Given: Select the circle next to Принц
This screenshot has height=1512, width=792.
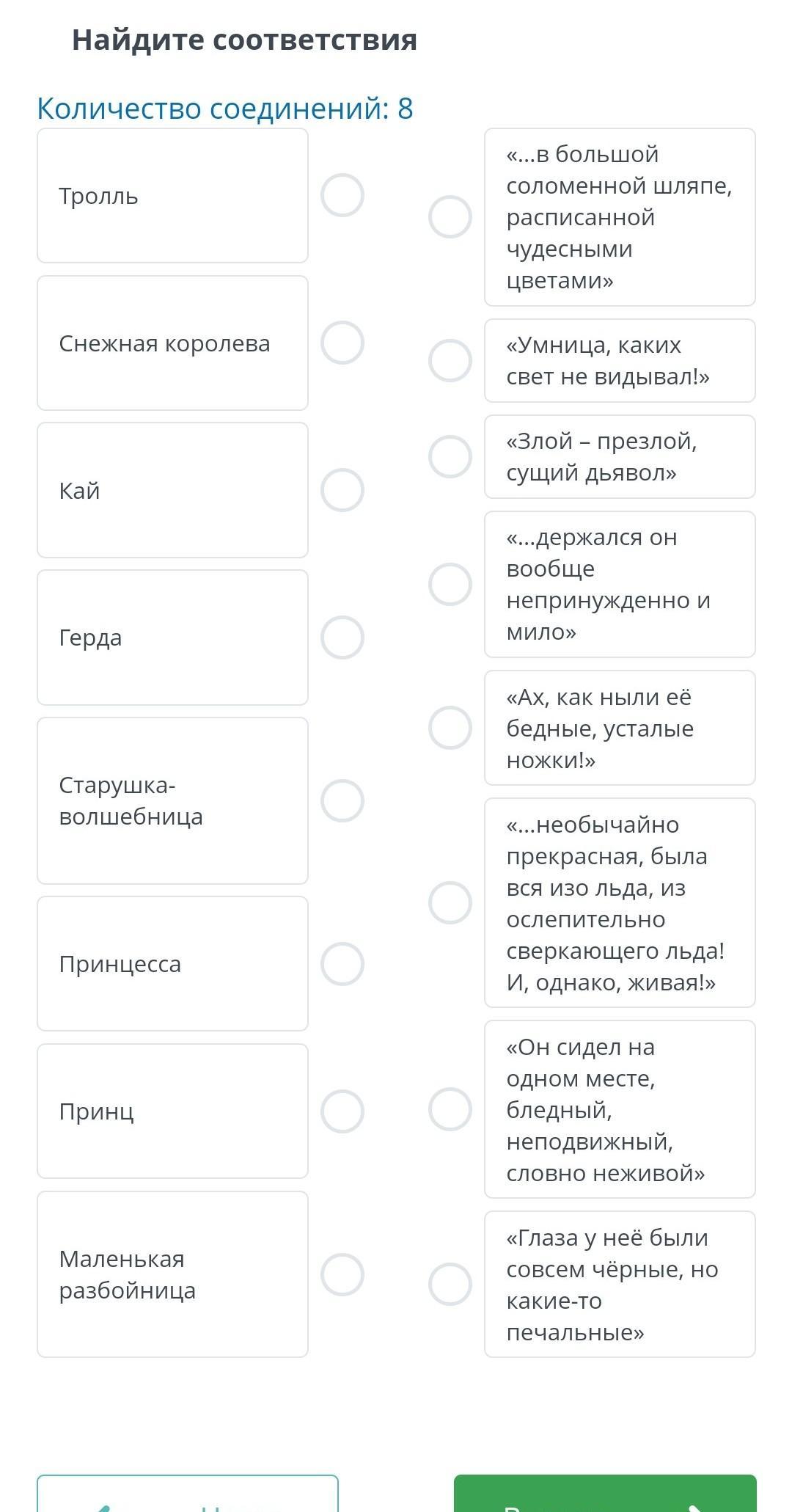Looking at the screenshot, I should coord(342,1111).
